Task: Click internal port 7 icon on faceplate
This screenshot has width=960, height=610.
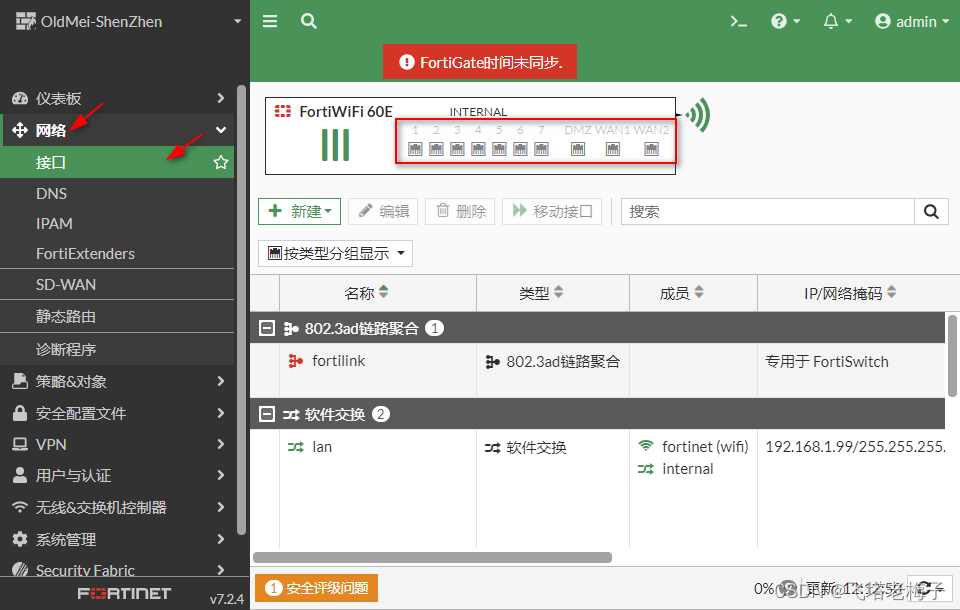Action: (x=541, y=149)
